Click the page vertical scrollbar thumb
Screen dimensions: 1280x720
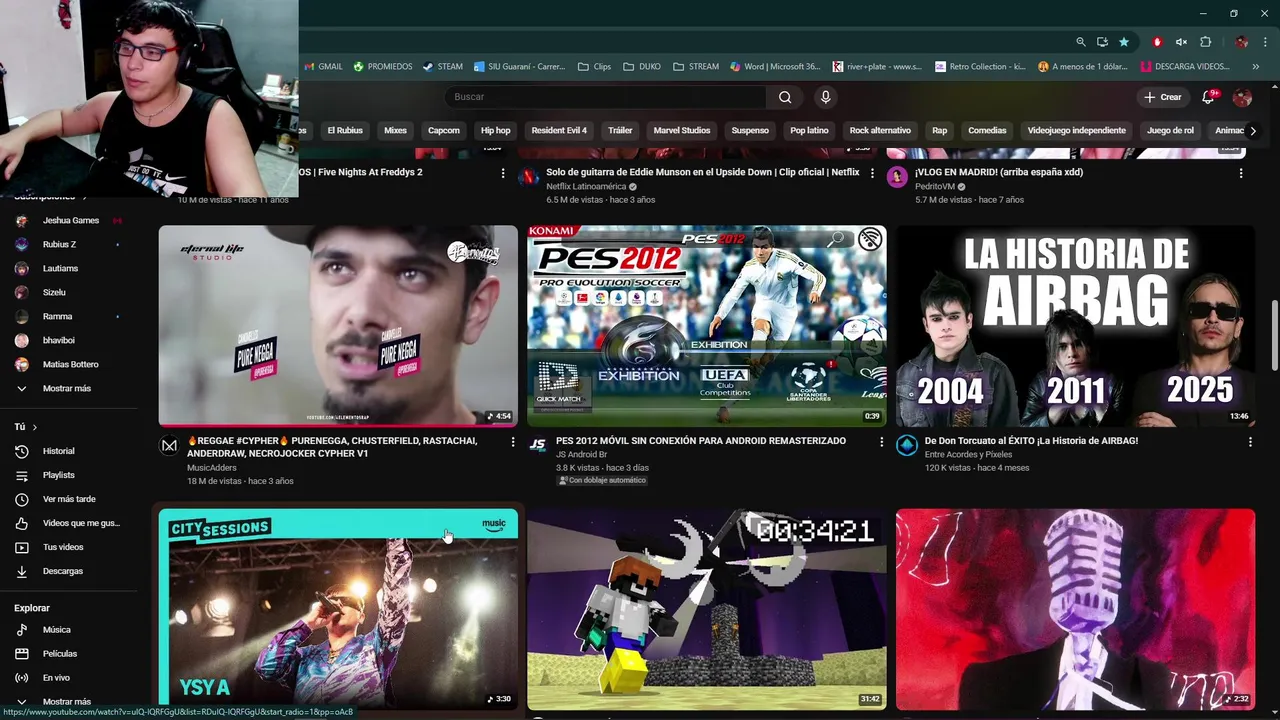[1274, 335]
